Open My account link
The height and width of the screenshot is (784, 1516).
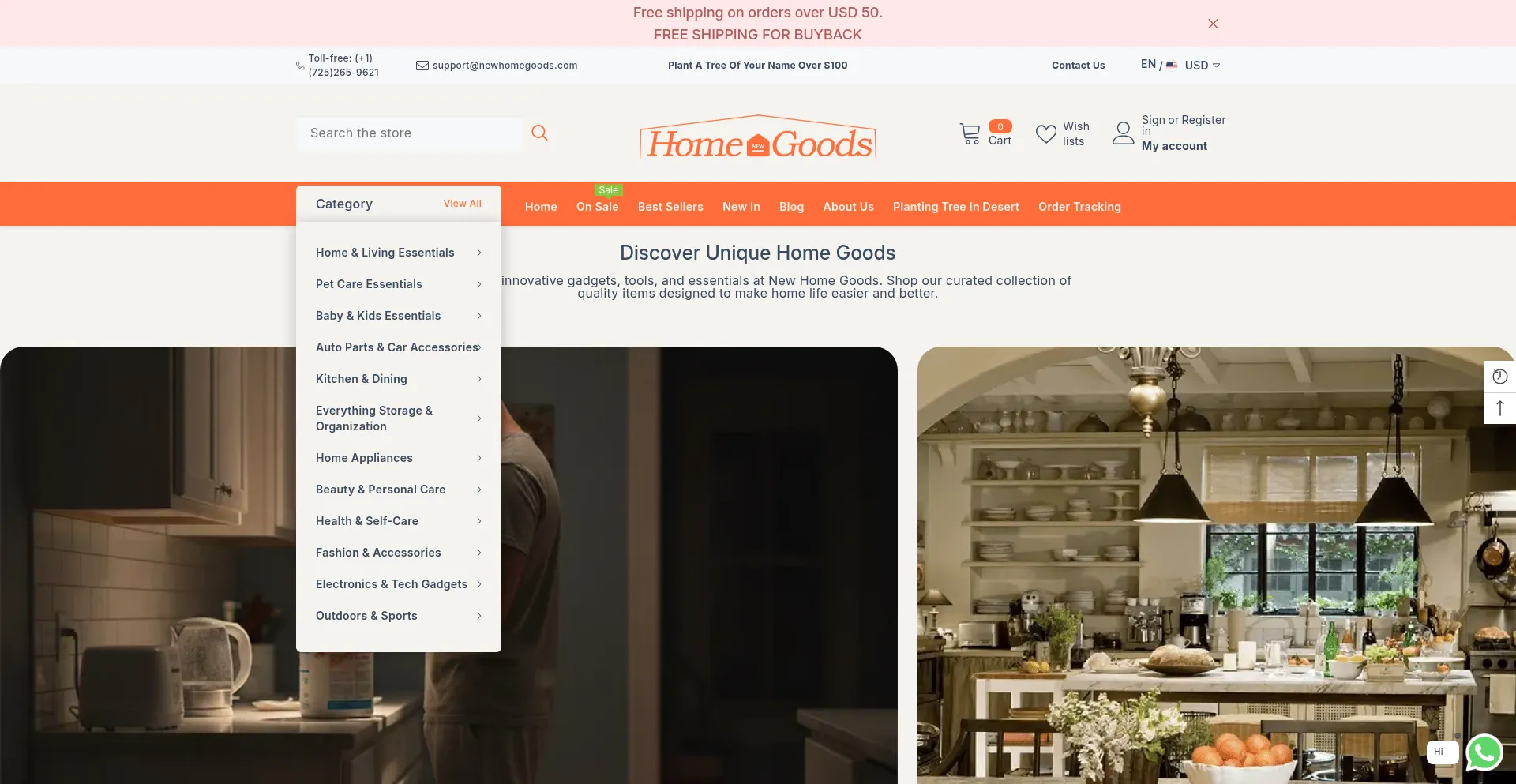tap(1174, 146)
